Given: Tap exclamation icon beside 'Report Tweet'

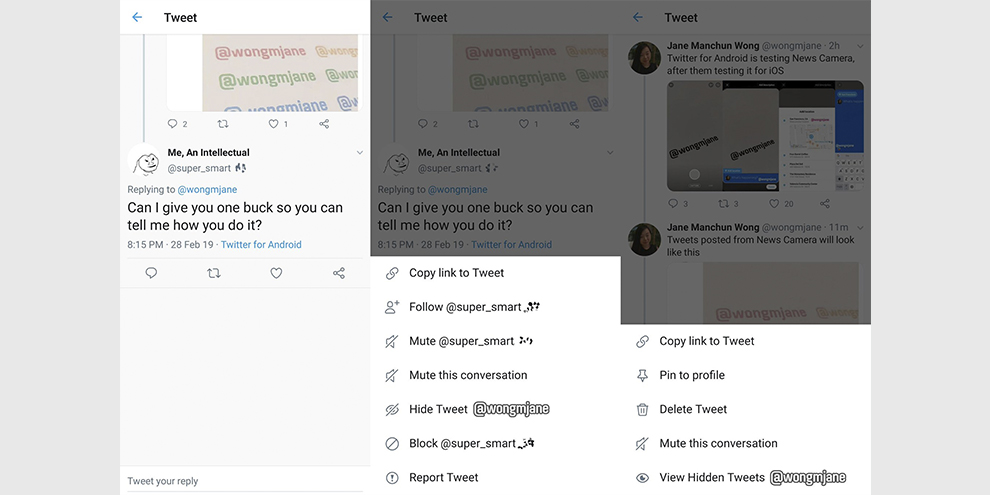Looking at the screenshot, I should click(x=392, y=478).
